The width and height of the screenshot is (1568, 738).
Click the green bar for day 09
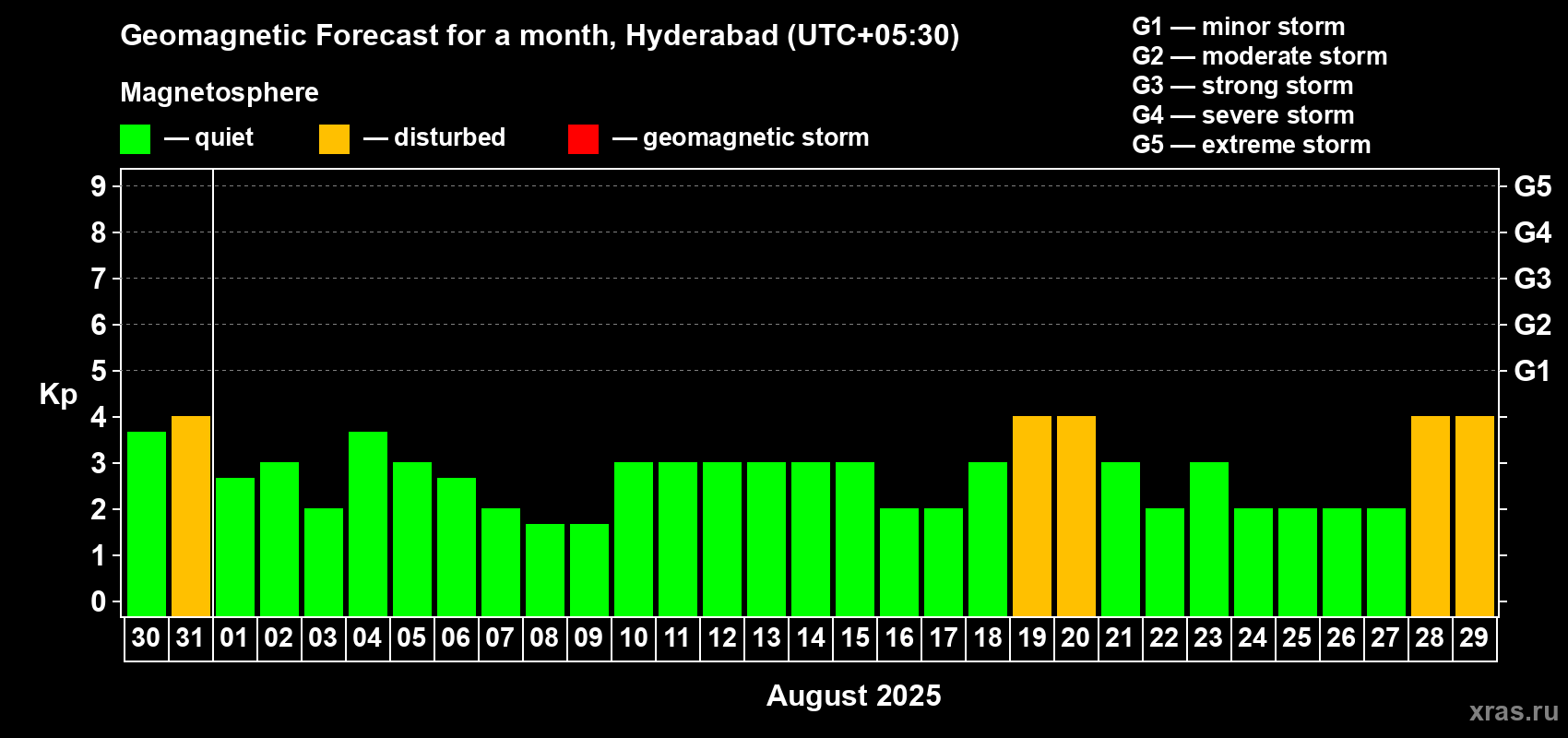tap(589, 570)
